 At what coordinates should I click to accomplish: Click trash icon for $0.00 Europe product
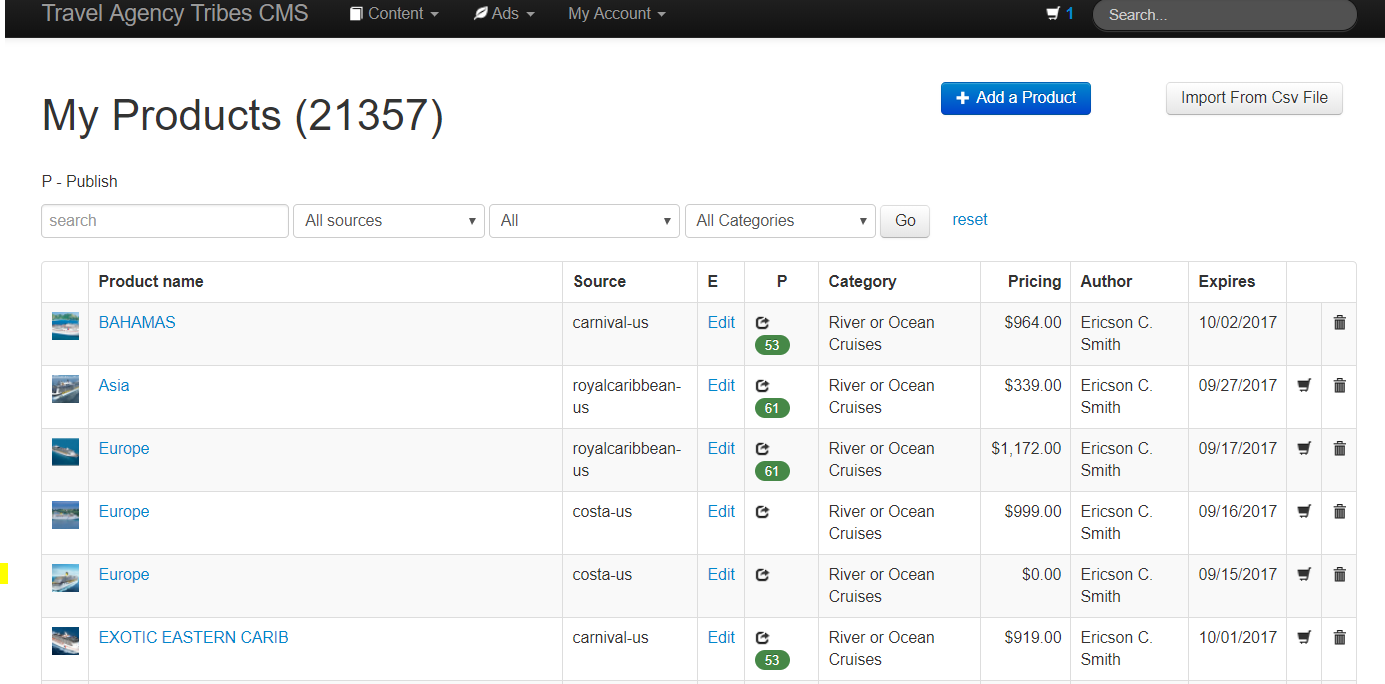1339,575
